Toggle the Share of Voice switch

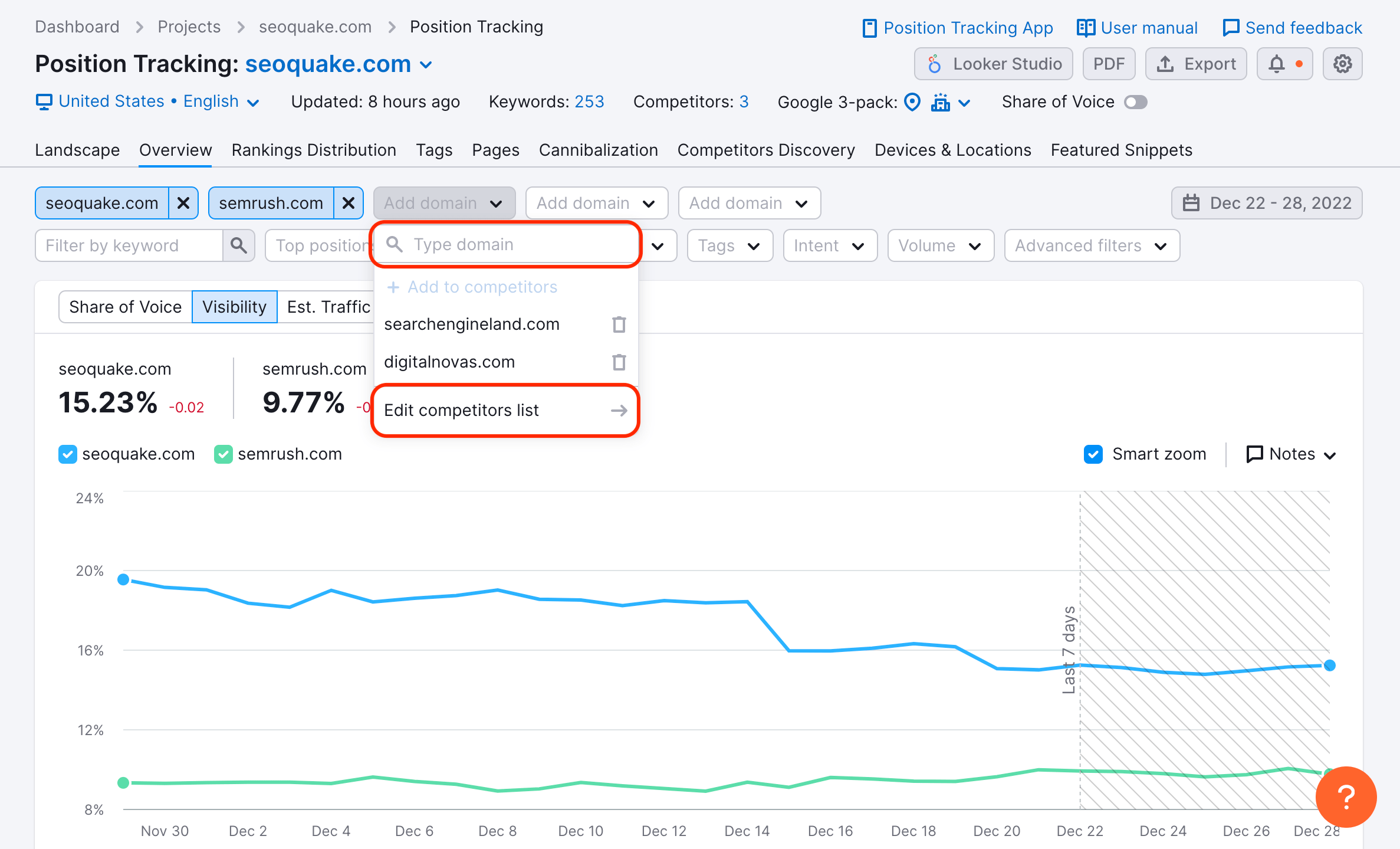tap(1135, 102)
